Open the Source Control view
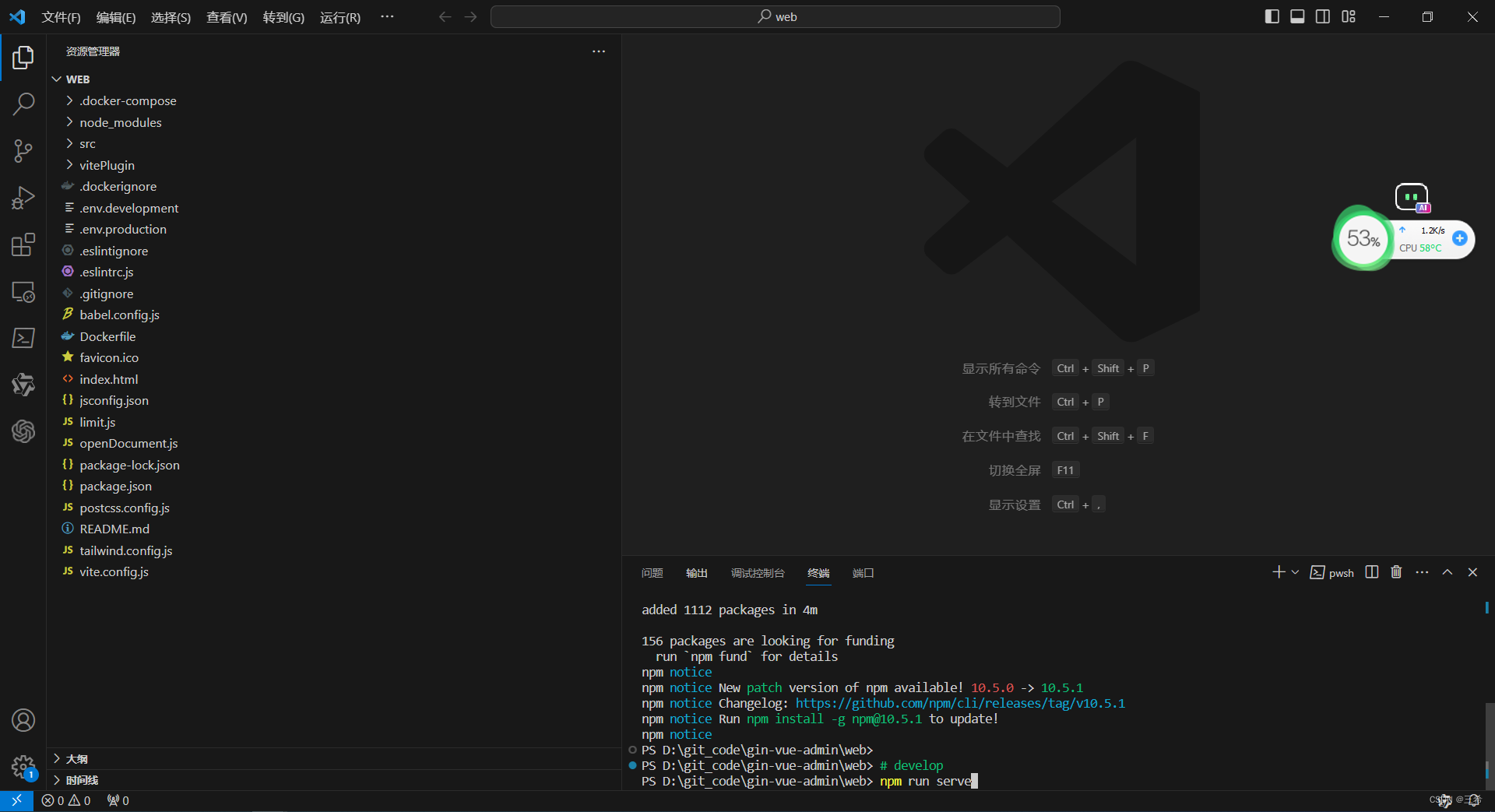 point(23,151)
